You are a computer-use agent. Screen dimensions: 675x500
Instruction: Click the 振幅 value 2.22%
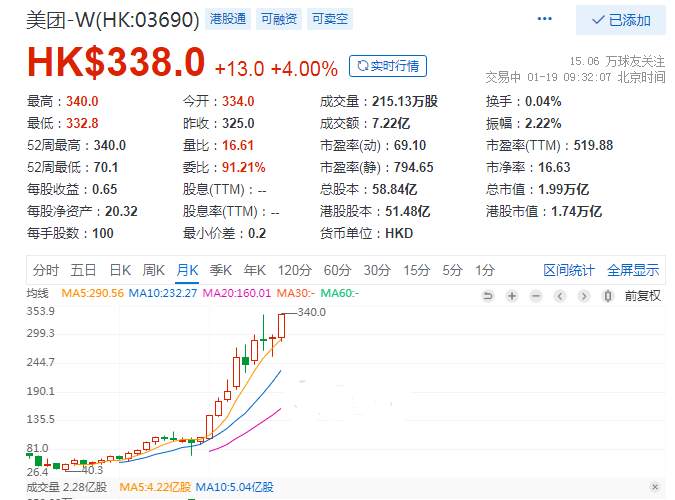(543, 123)
